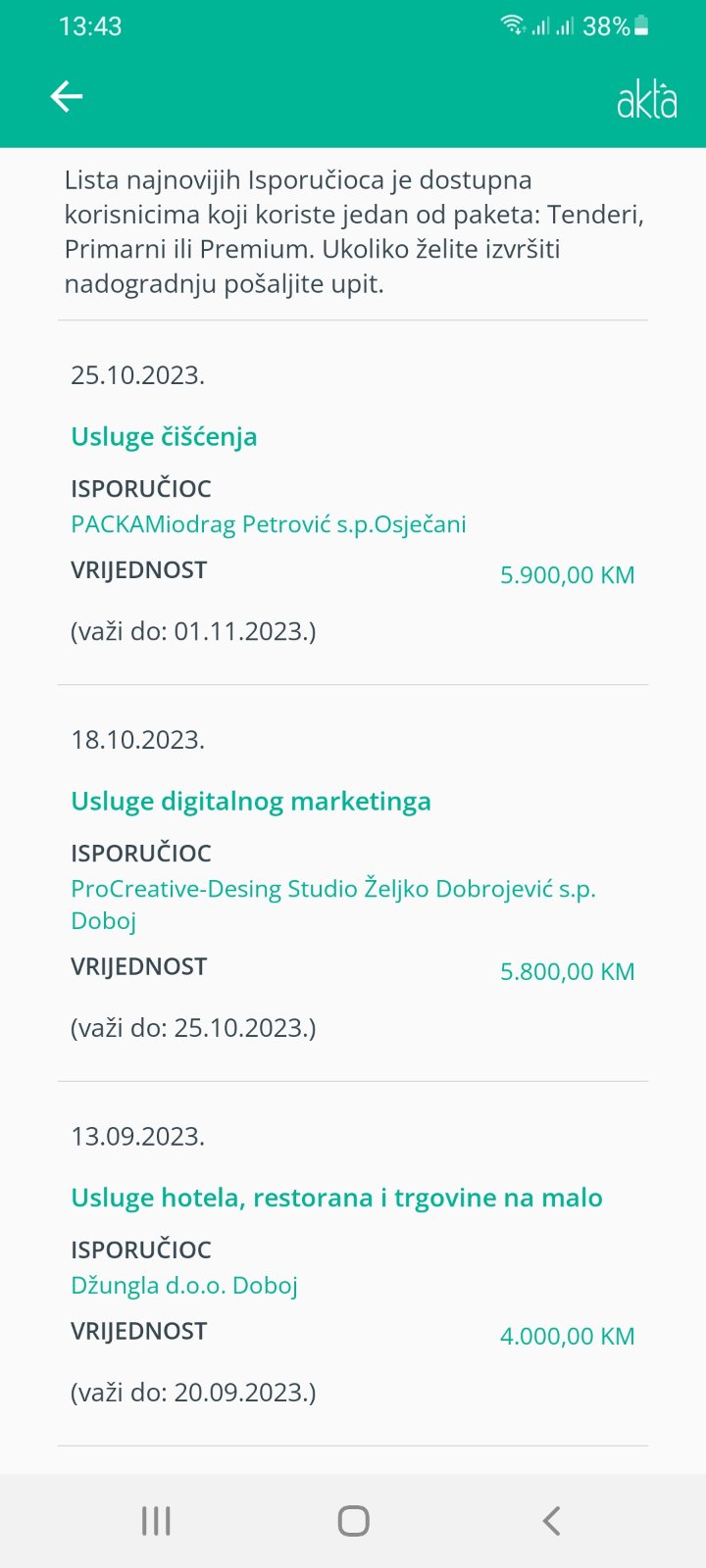
Task: Open supplier Džungla d.o.o. Doboj
Action: click(184, 1285)
